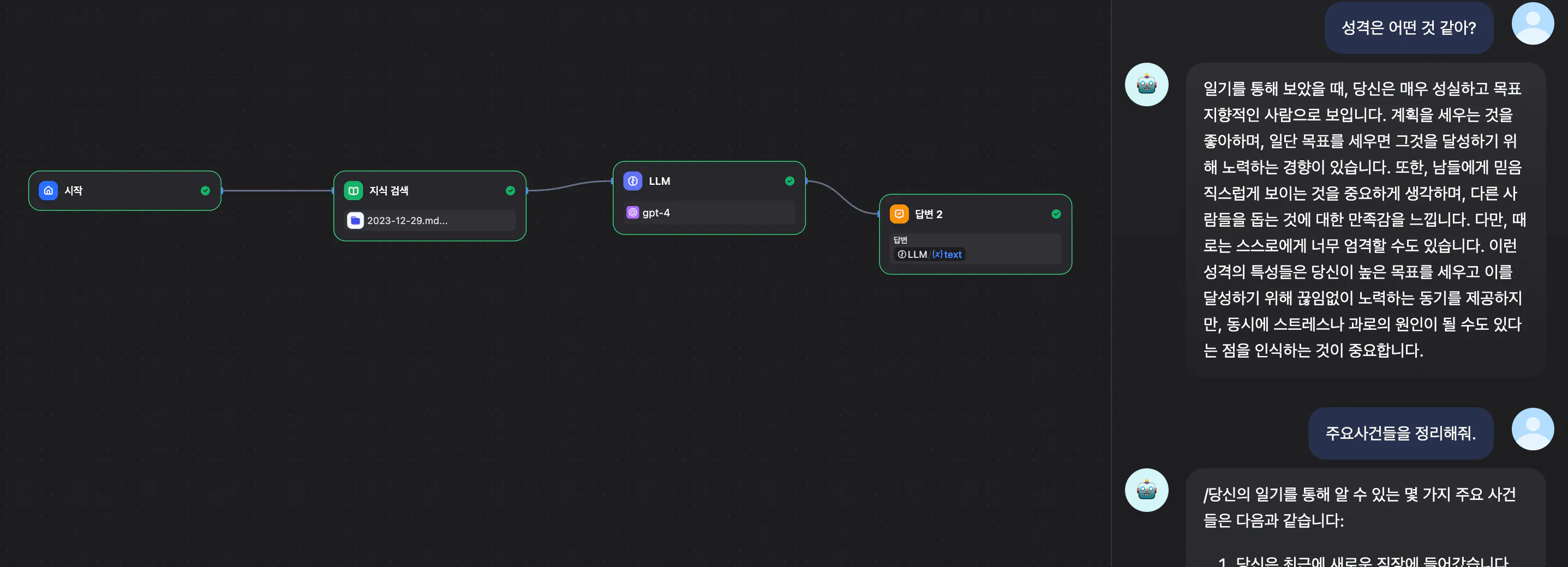Viewport: 1568px width, 567px height.
Task: Click the bot reply starting 일기를 통해 보았을 때
Action: (x=1365, y=220)
